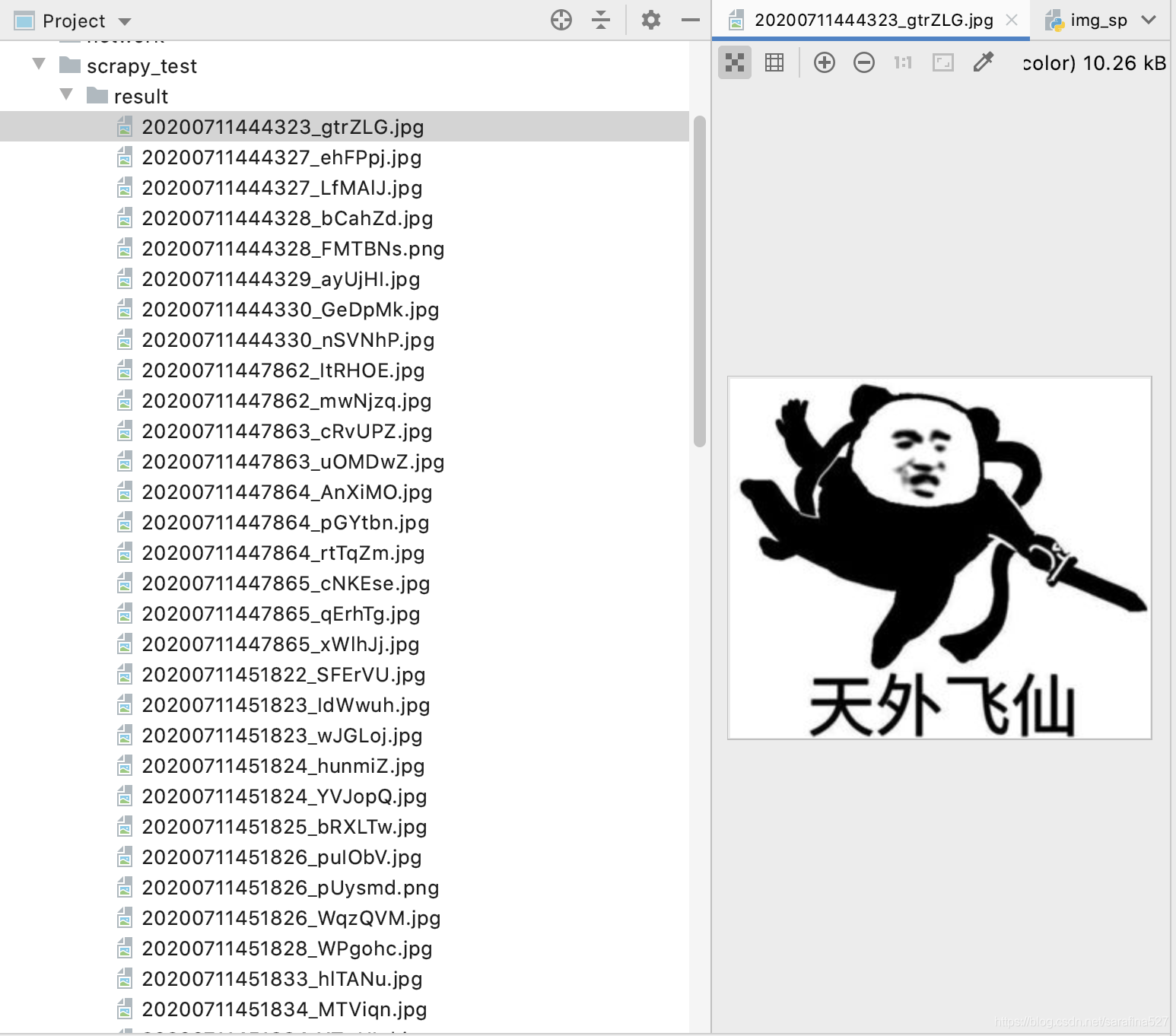
Task: Close the 20200711444323_gtrZLG.jpg tab
Action: [x=1012, y=21]
